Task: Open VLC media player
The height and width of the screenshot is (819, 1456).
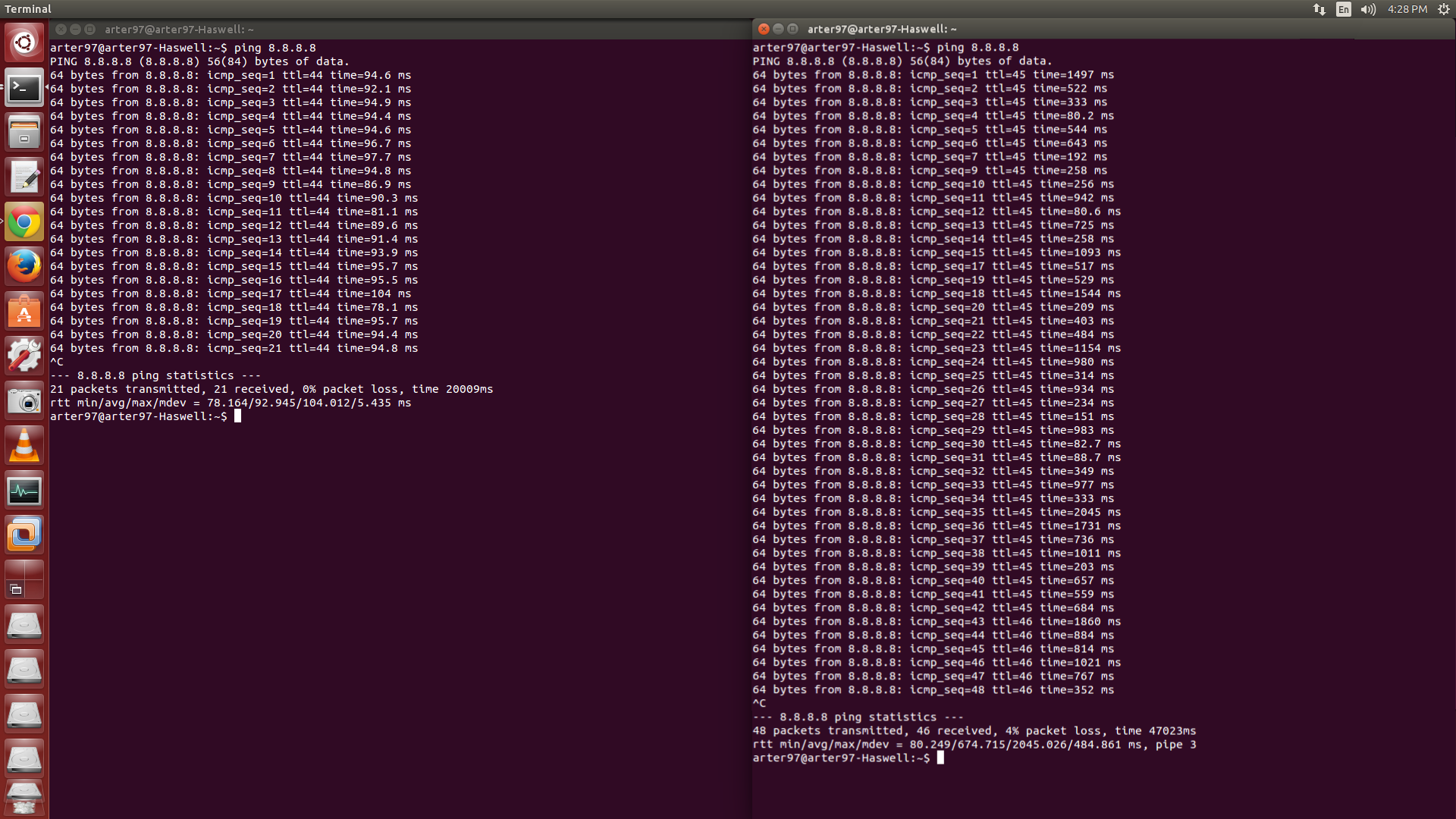Action: pyautogui.click(x=24, y=446)
